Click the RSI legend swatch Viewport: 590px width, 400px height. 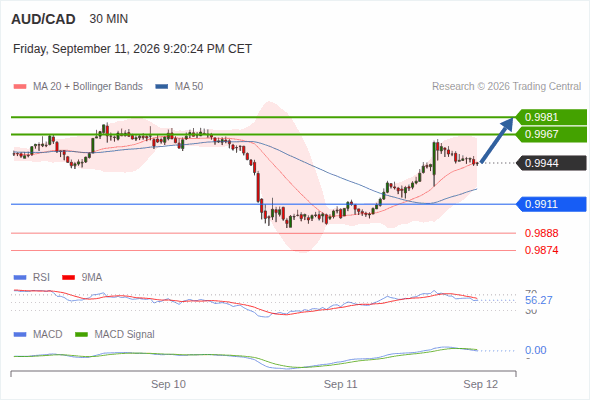click(x=20, y=278)
